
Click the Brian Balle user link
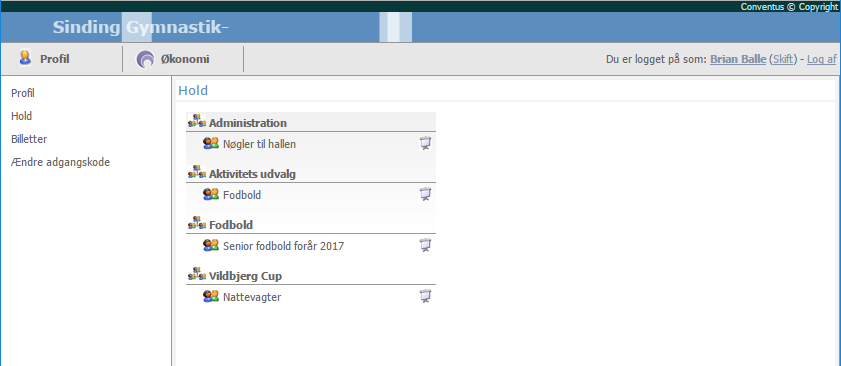[738, 59]
